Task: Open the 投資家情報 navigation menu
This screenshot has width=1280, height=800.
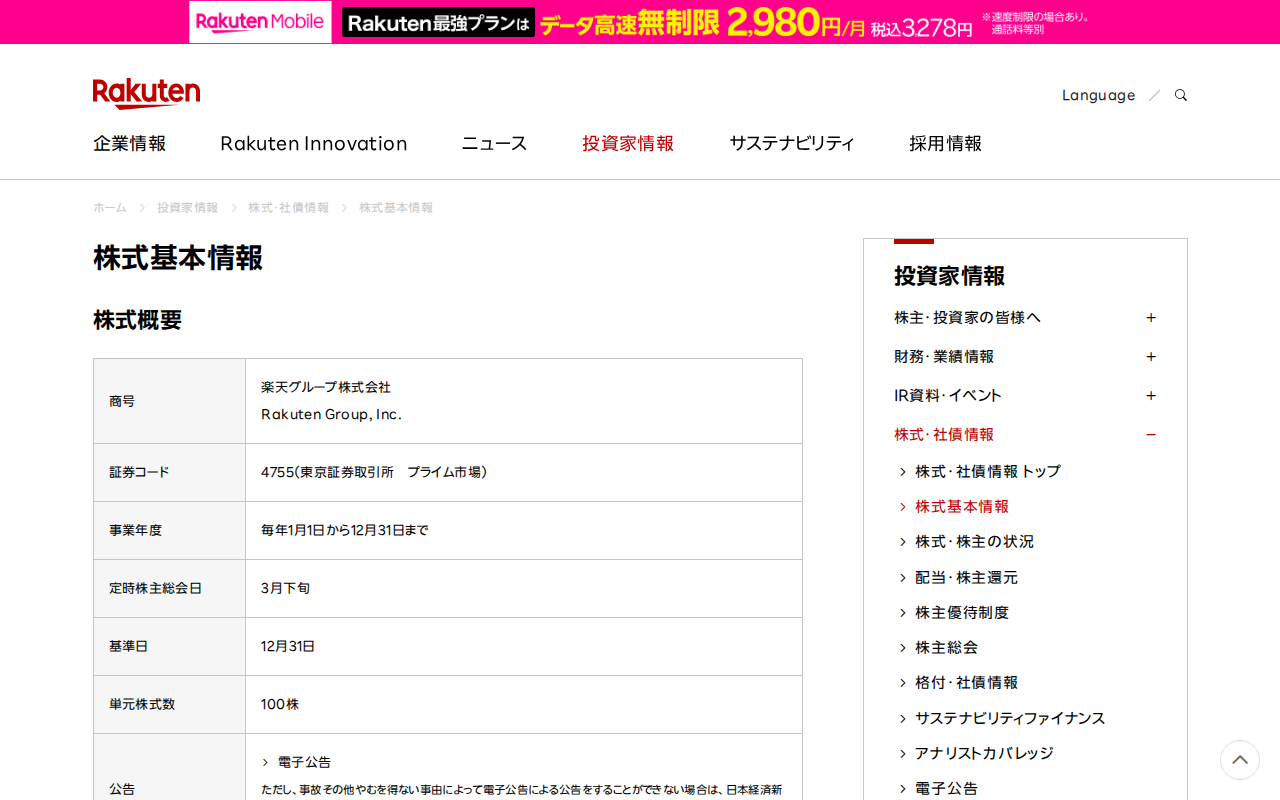Action: 628,143
